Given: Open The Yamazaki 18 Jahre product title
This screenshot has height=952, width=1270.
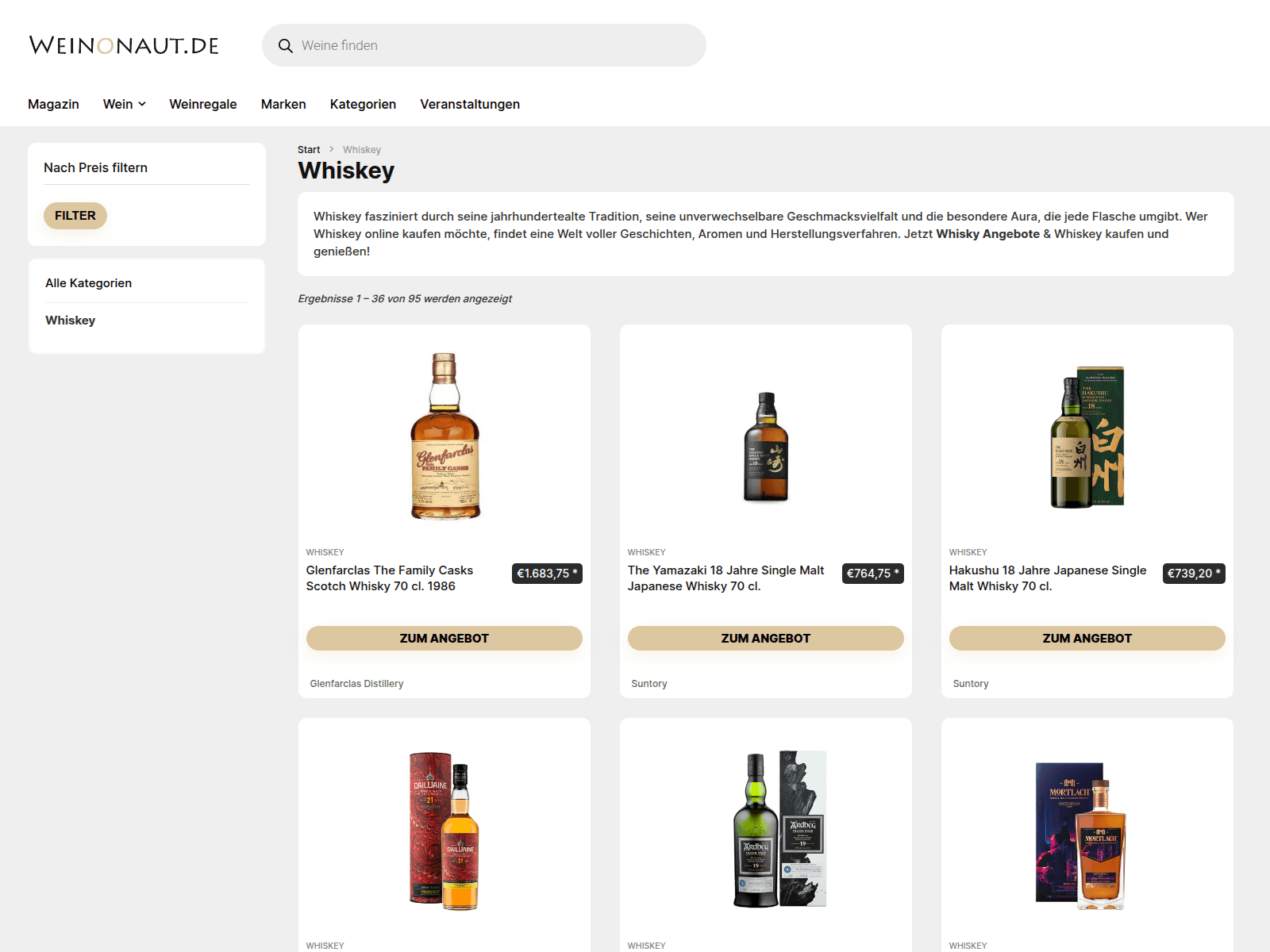Looking at the screenshot, I should click(726, 578).
